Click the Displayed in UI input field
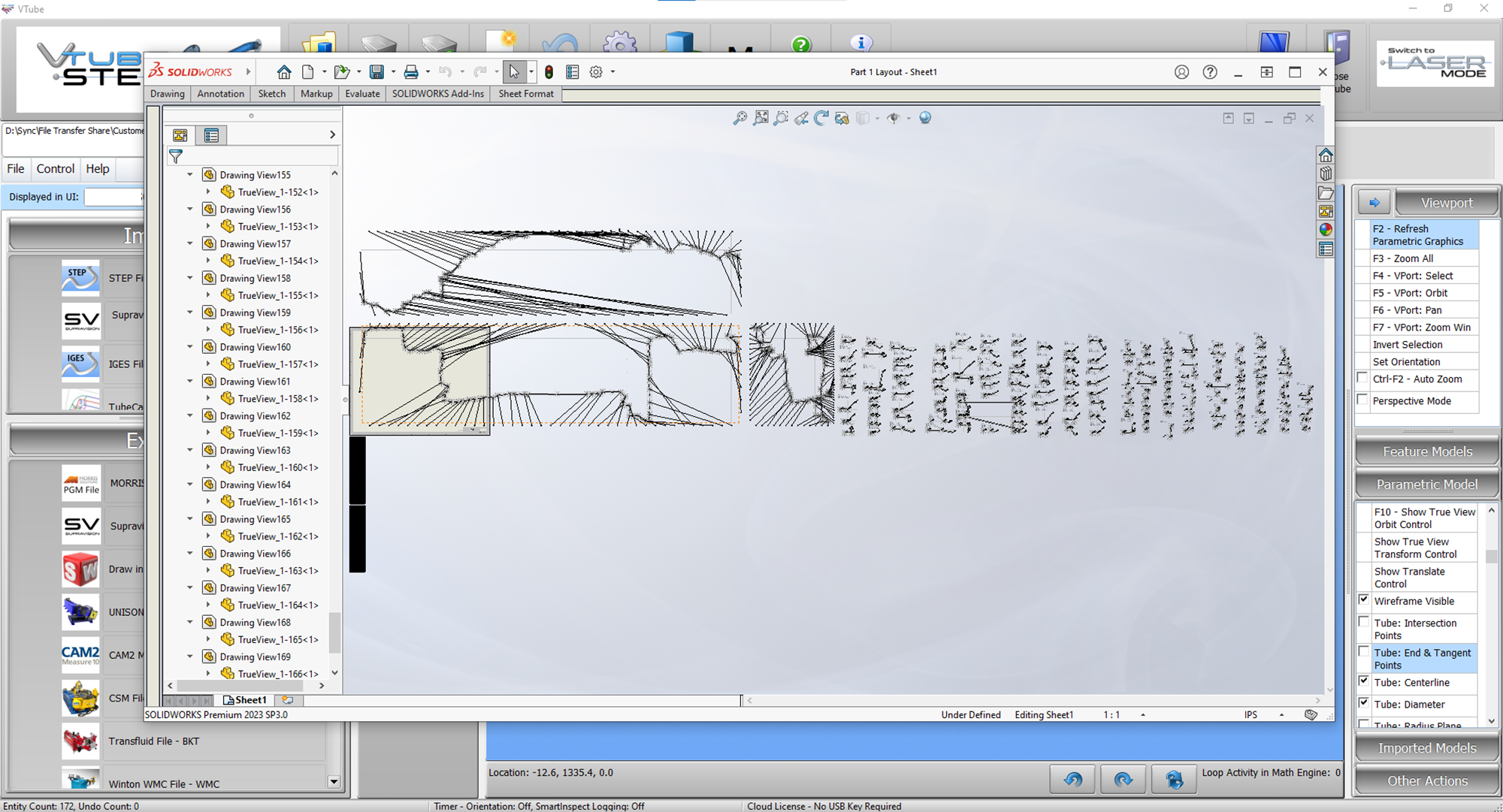The height and width of the screenshot is (812, 1503). point(113,197)
